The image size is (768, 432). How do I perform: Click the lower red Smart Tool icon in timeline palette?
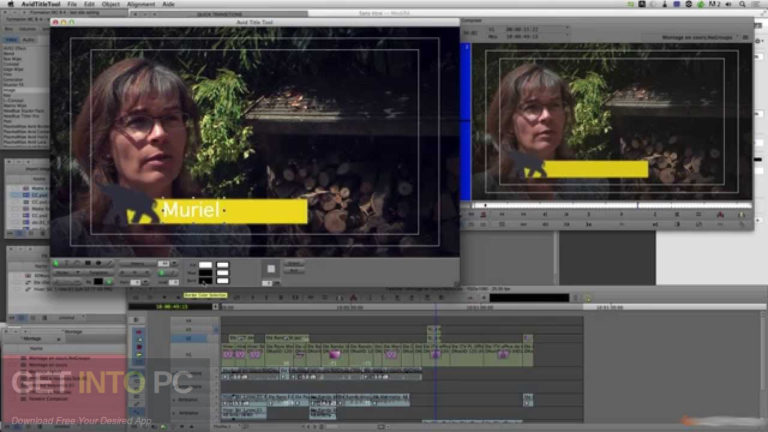pos(139,347)
